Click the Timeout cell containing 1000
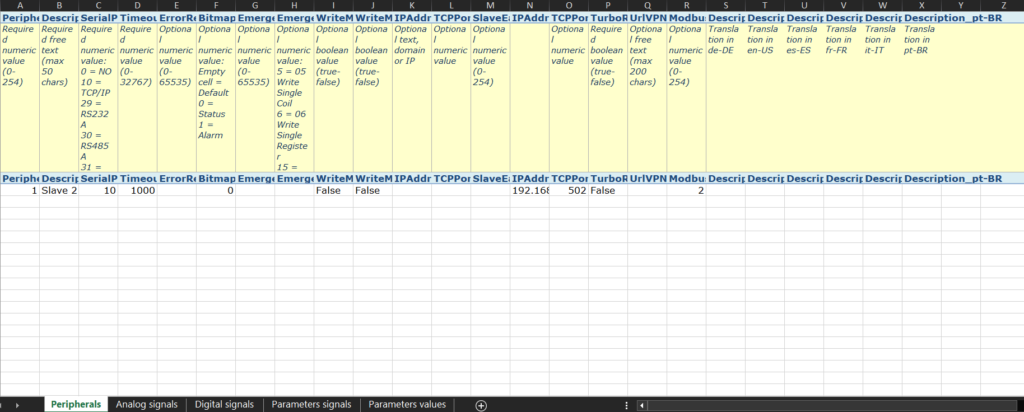1024x412 pixels. click(137, 190)
